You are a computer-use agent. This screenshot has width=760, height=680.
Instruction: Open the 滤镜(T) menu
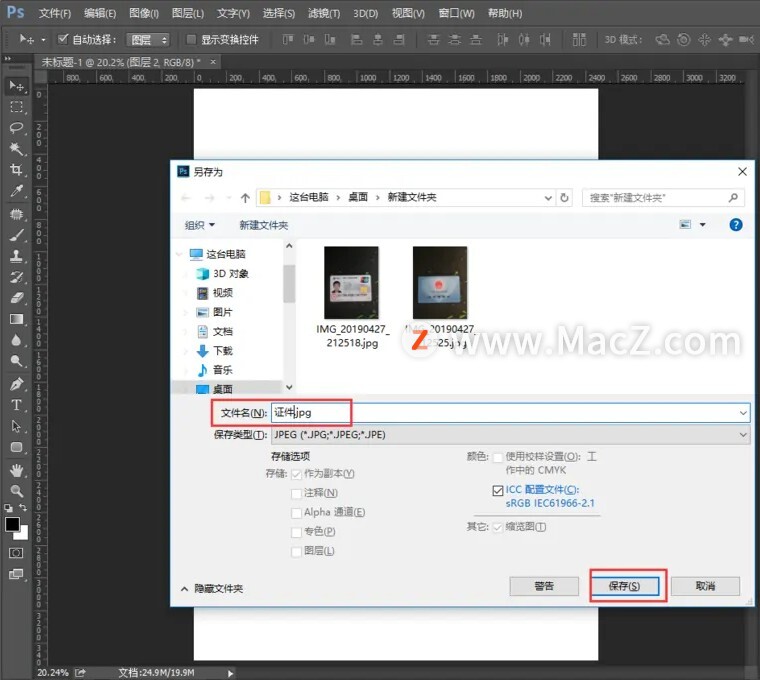(324, 13)
